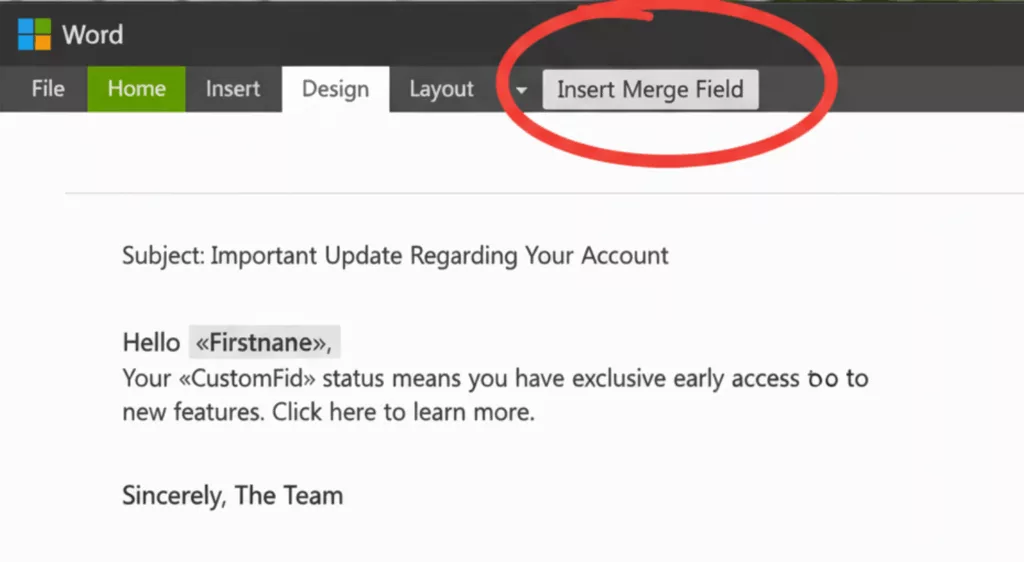The width and height of the screenshot is (1024, 562).
Task: Click the 'Word' application title text
Action: [x=93, y=35]
